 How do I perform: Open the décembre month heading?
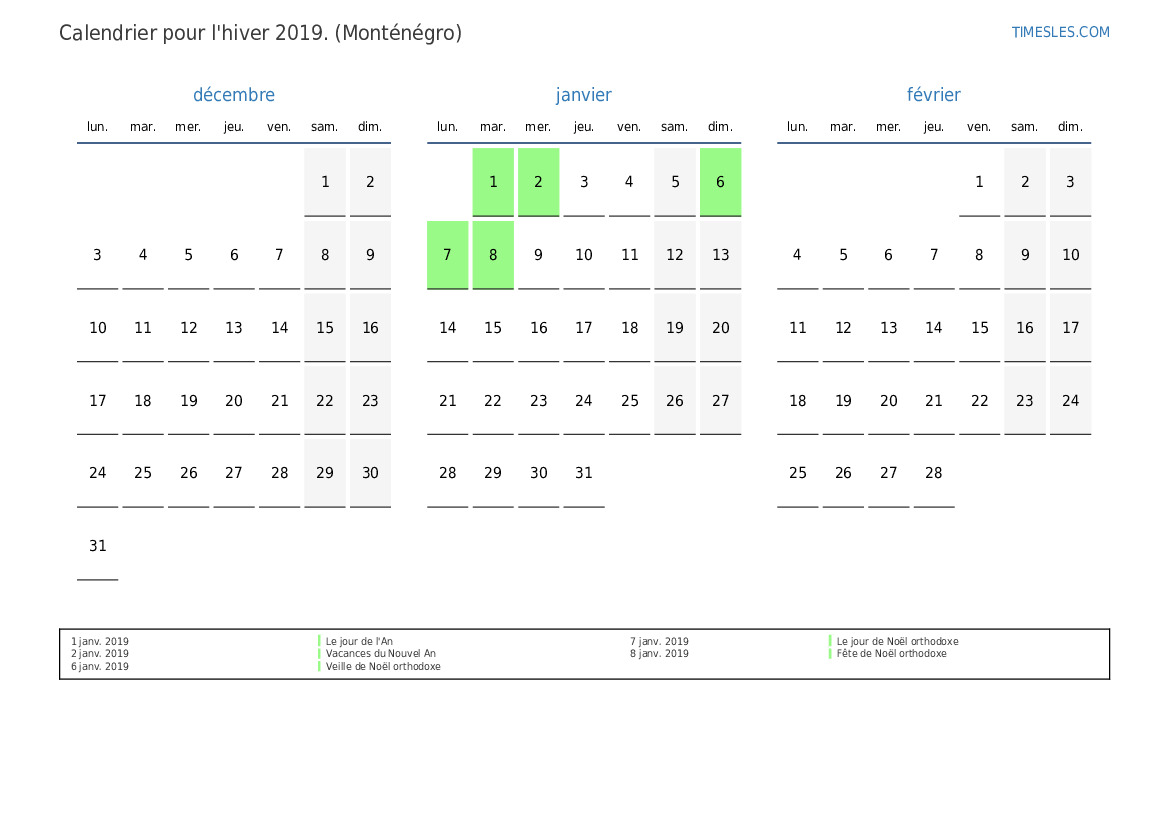234,95
